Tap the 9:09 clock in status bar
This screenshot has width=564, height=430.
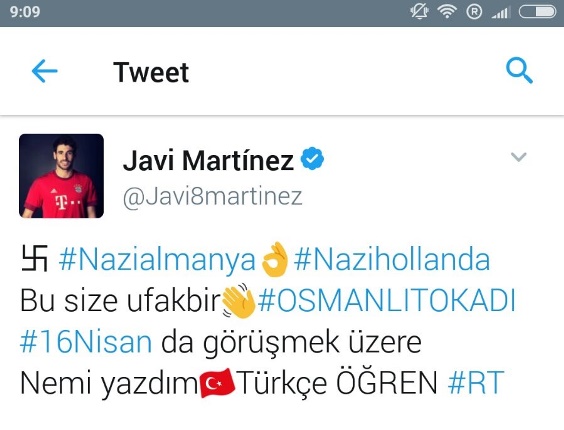(25, 12)
